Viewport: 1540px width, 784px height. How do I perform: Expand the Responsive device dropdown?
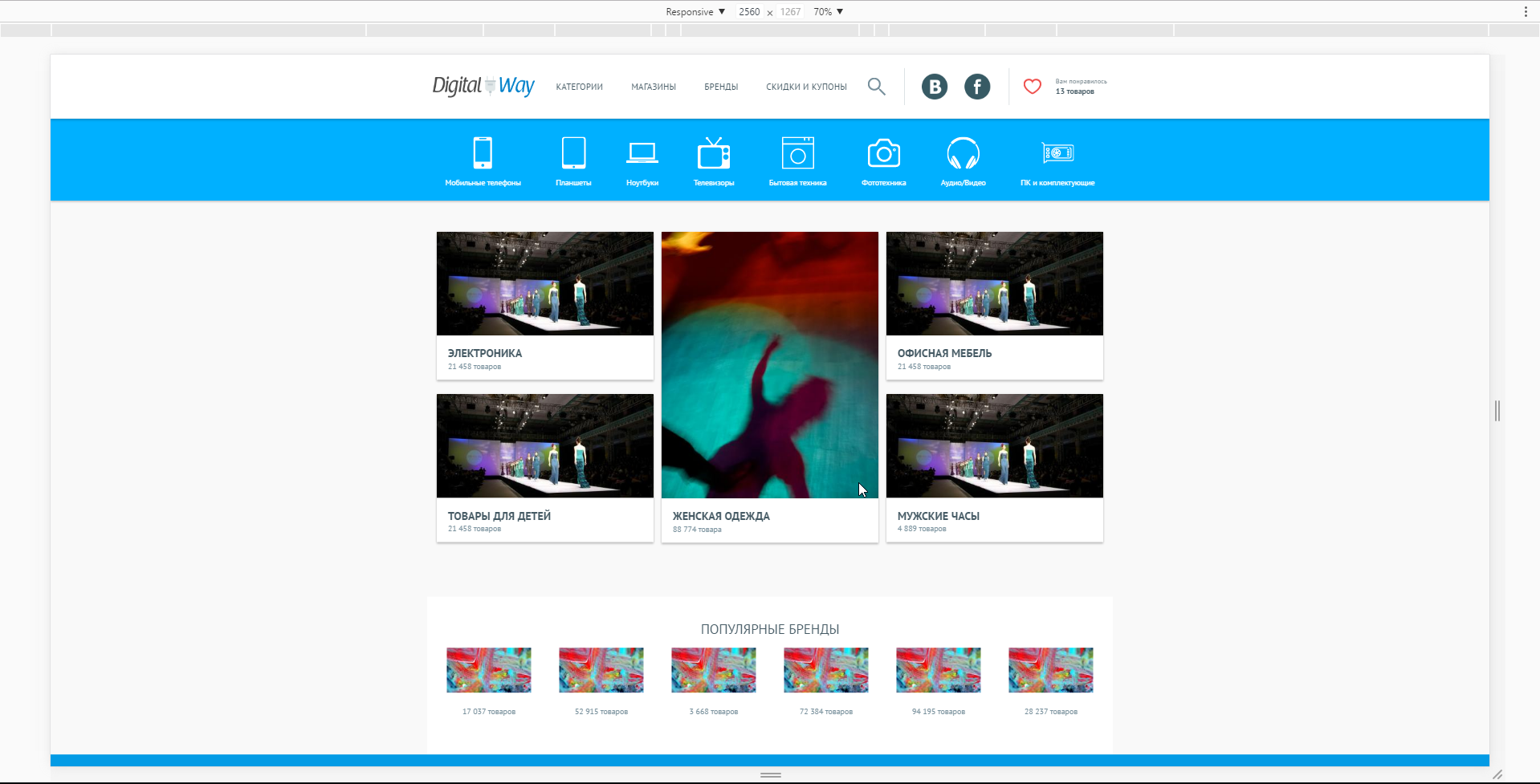pos(695,12)
